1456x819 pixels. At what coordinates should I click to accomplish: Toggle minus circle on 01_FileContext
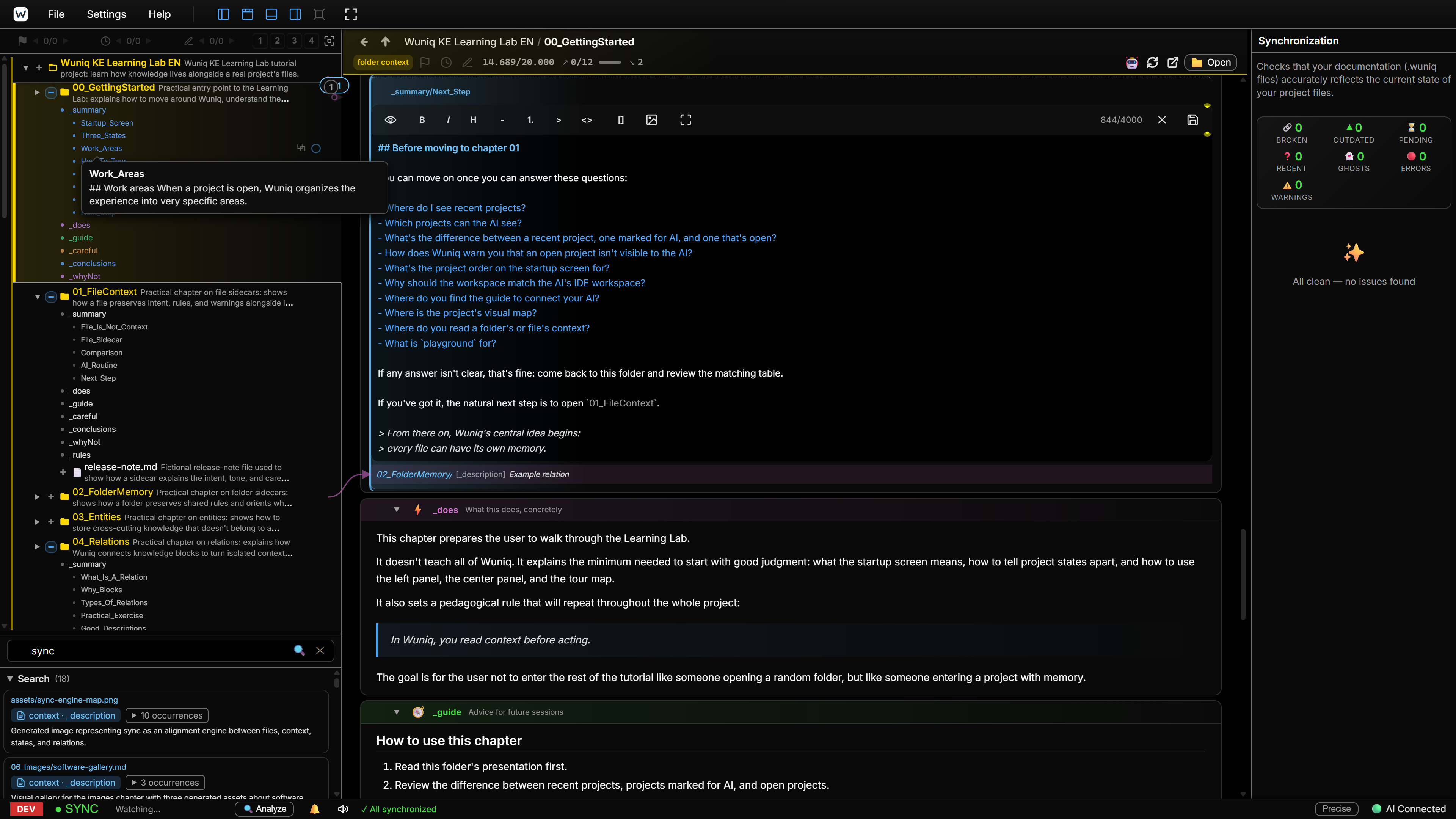[x=51, y=297]
